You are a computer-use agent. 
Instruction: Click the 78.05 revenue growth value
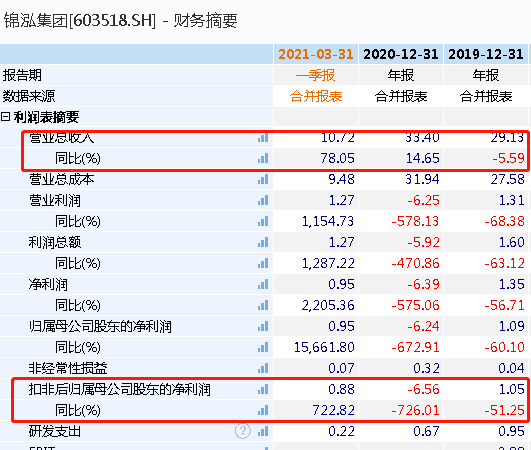[x=337, y=158]
